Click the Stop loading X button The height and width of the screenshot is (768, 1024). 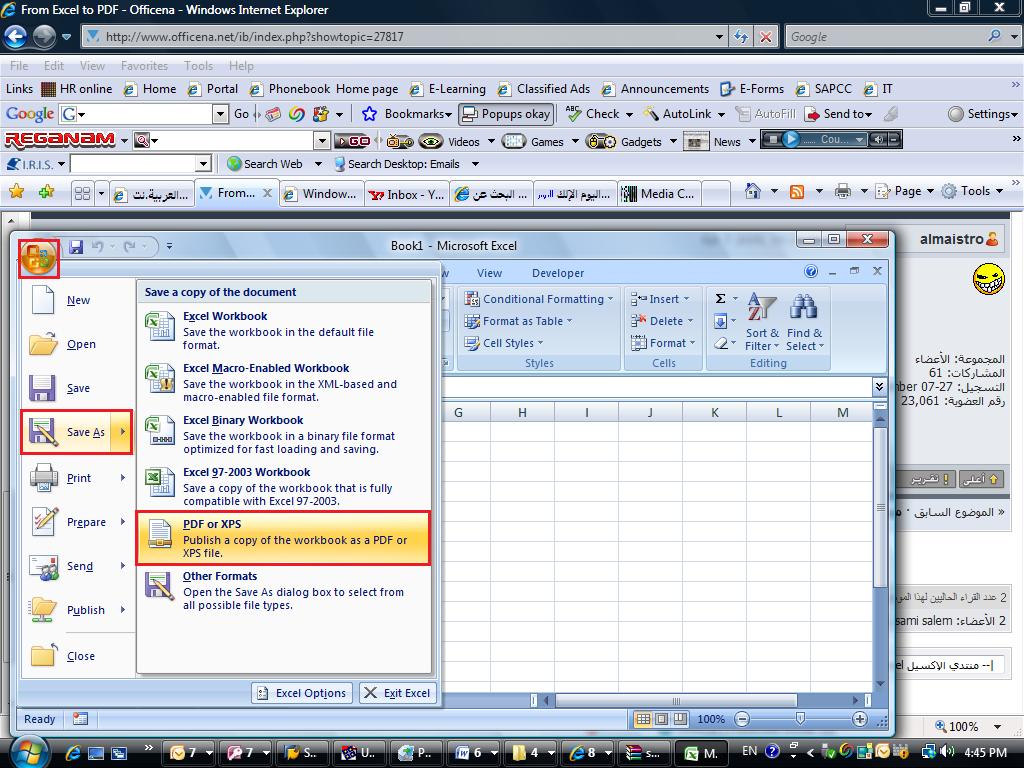point(765,37)
